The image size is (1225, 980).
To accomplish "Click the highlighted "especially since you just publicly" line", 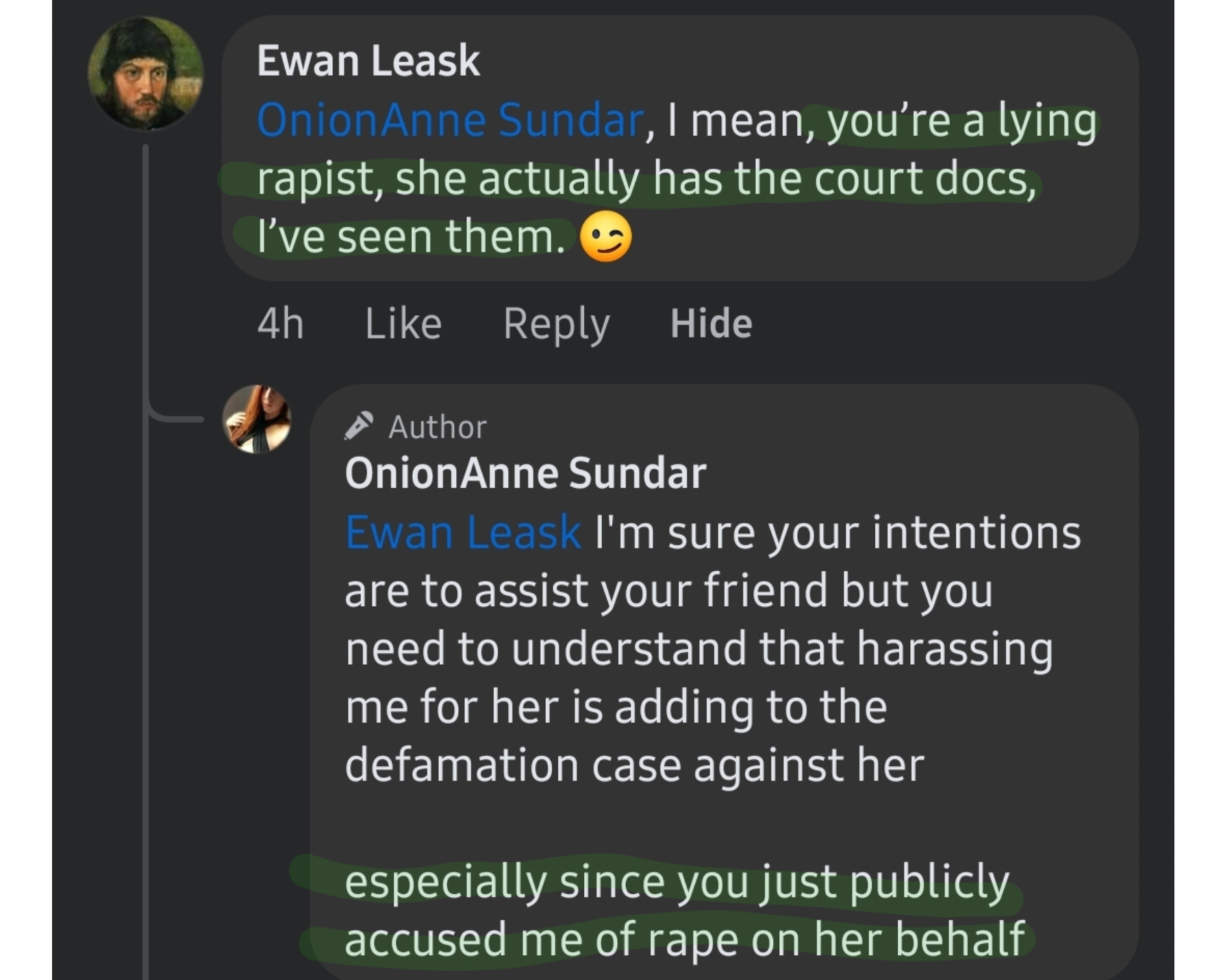I will point(676,882).
